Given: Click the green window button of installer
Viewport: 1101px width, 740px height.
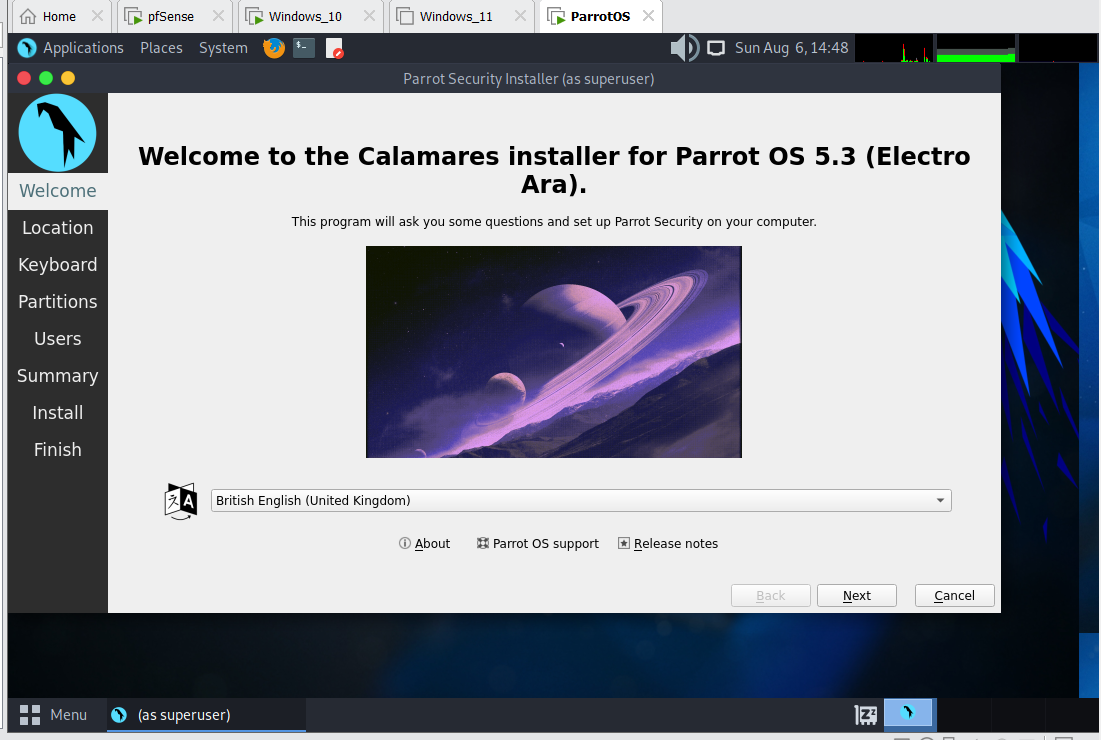Looking at the screenshot, I should click(46, 78).
